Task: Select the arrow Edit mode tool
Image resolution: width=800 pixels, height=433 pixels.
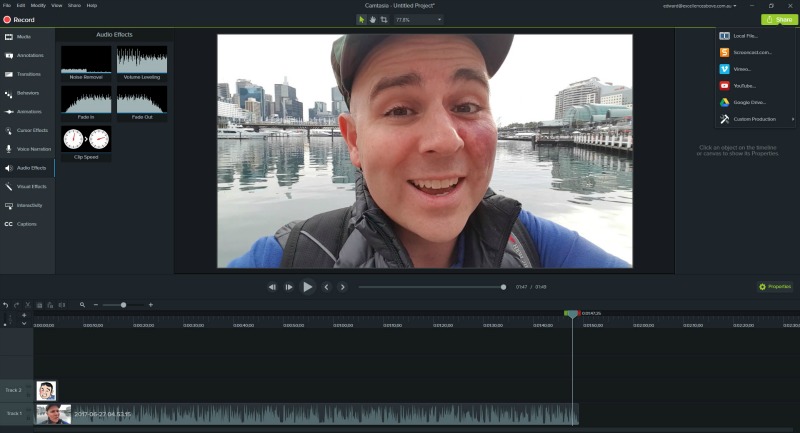Action: click(x=361, y=19)
